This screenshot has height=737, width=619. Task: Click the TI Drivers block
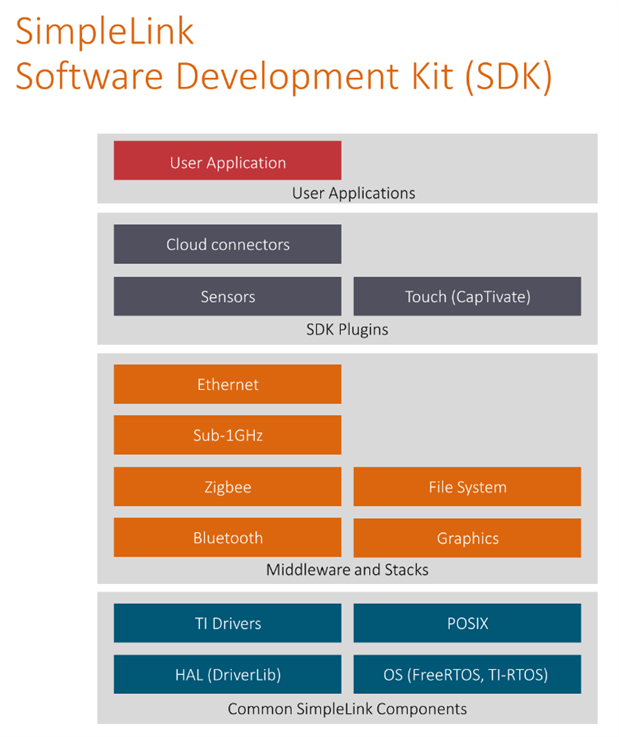227,623
